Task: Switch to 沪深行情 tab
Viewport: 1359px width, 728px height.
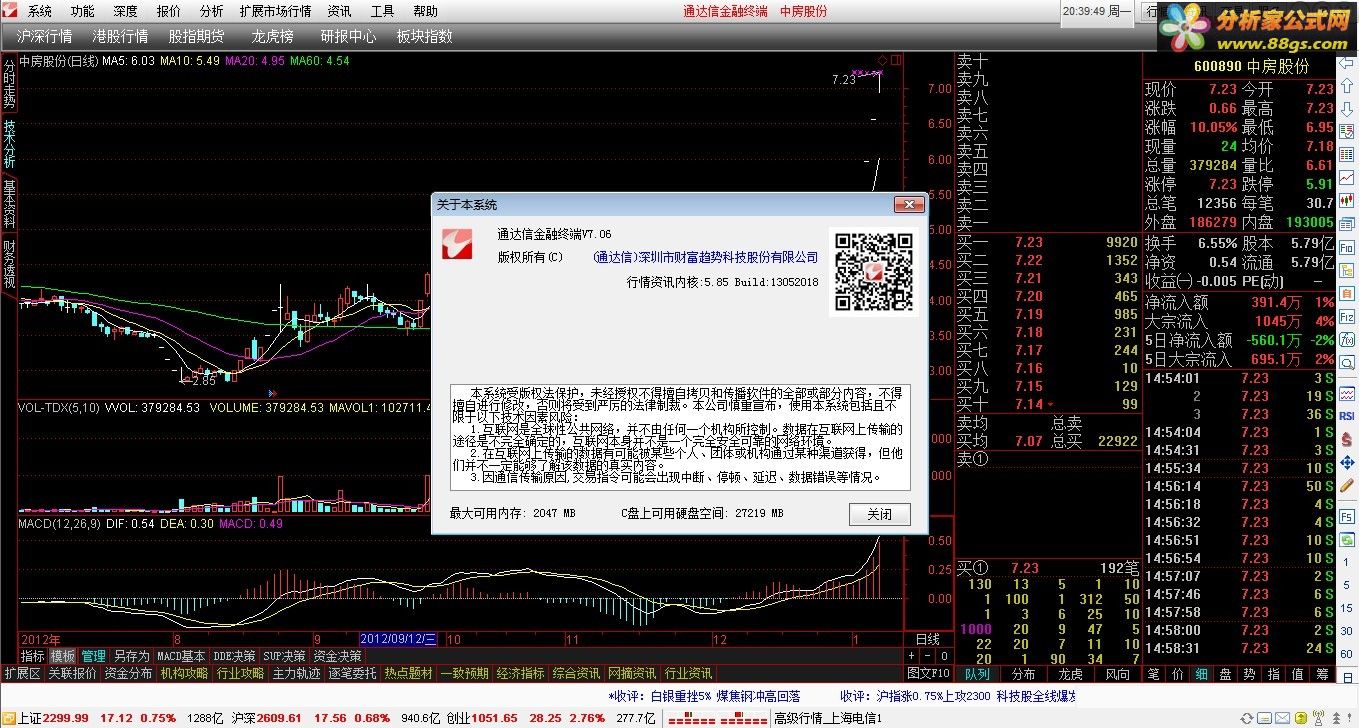Action: (44, 36)
